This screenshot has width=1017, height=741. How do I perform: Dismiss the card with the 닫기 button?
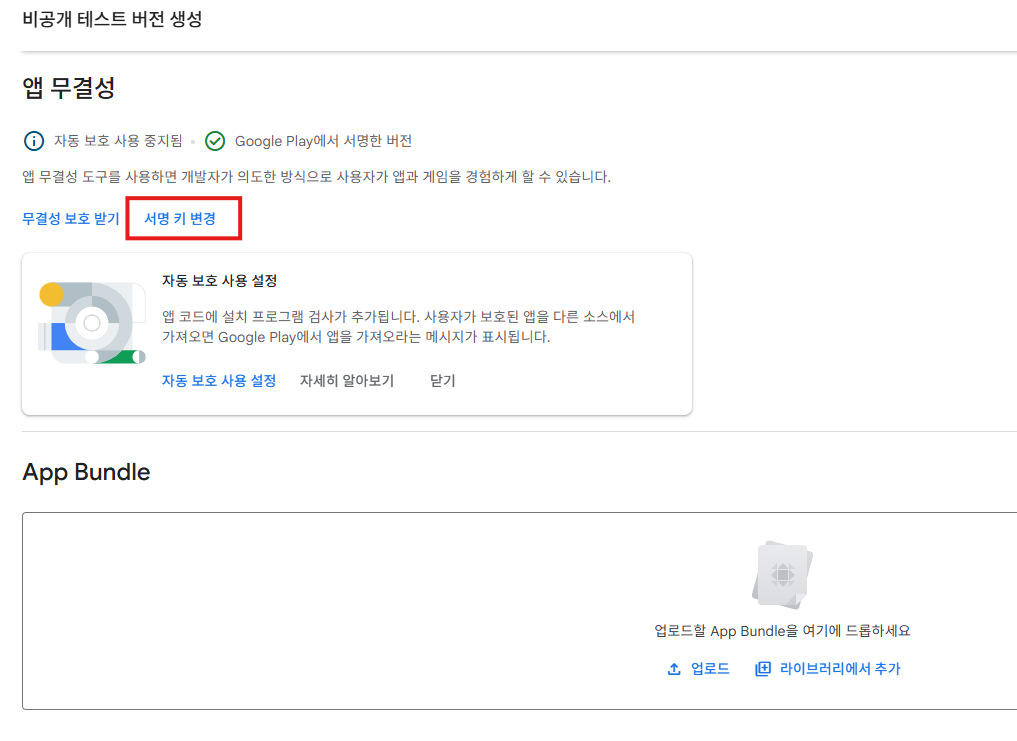[442, 381]
